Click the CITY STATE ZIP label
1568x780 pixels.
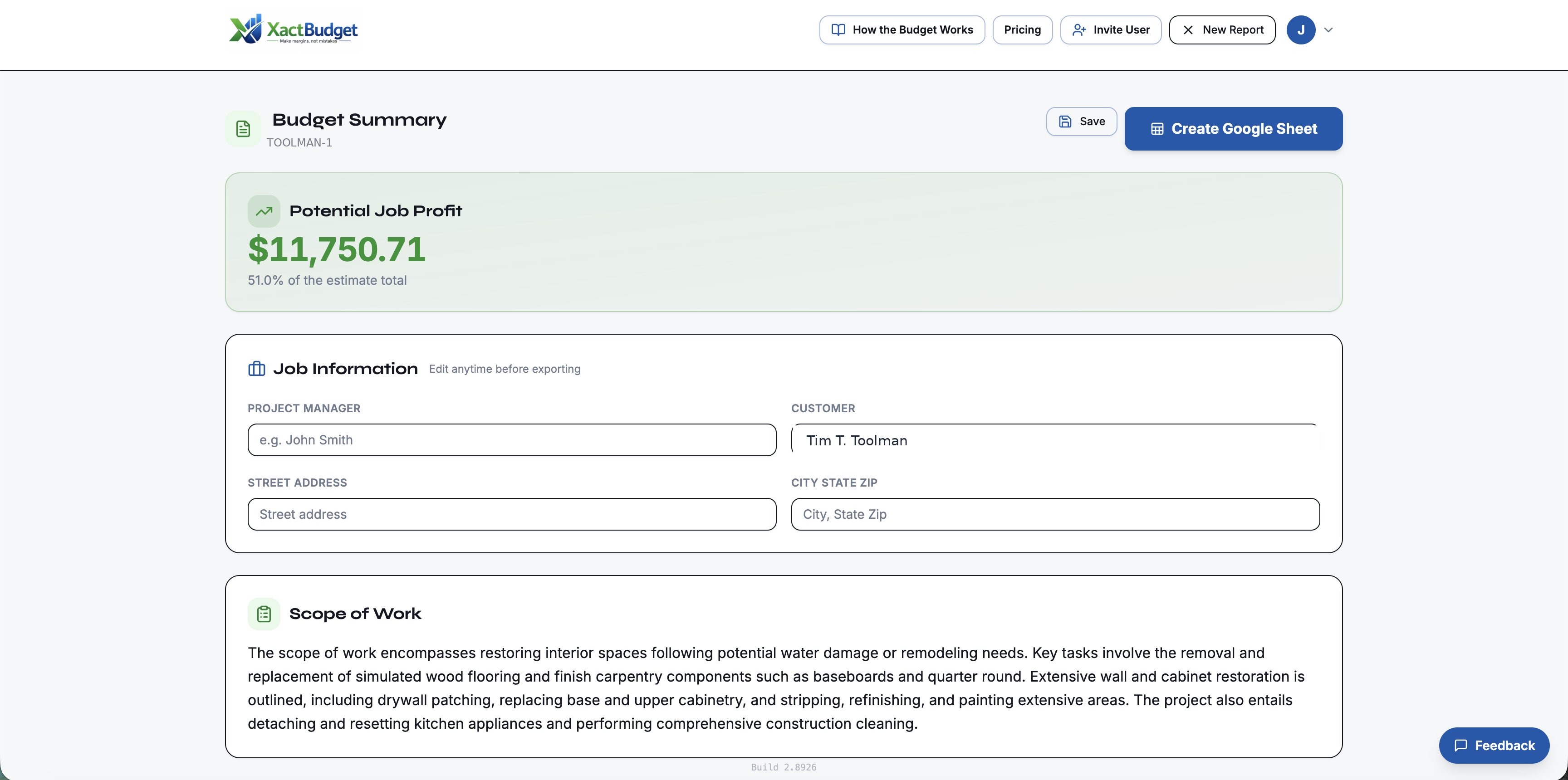point(834,483)
